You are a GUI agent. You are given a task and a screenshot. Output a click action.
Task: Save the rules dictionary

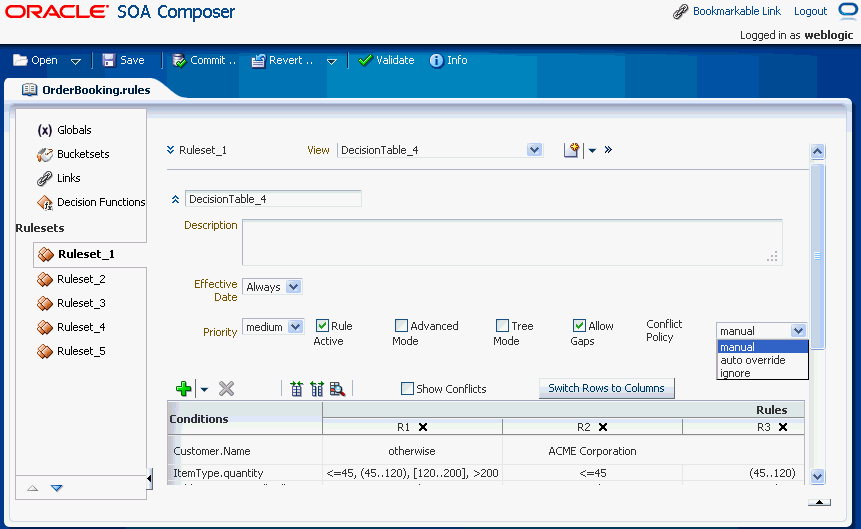point(124,60)
